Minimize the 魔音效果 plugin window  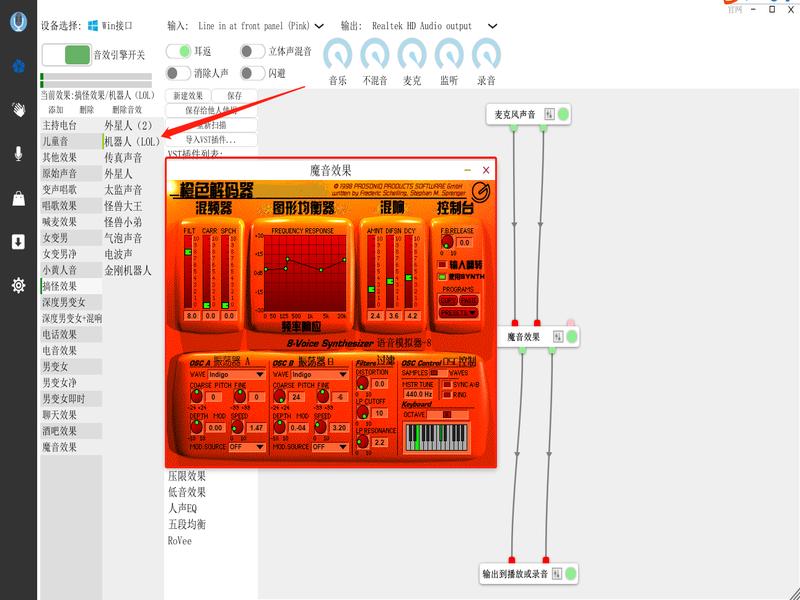tap(467, 170)
